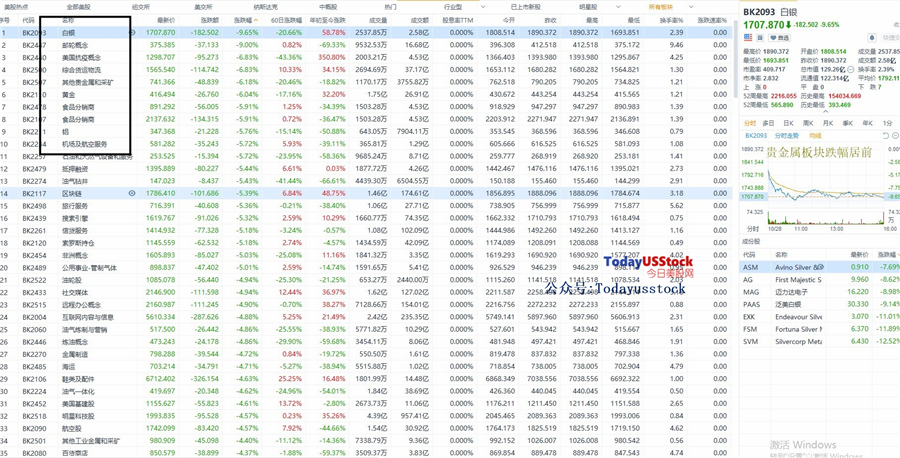Sort by the 涨跌额 column header

click(208, 20)
